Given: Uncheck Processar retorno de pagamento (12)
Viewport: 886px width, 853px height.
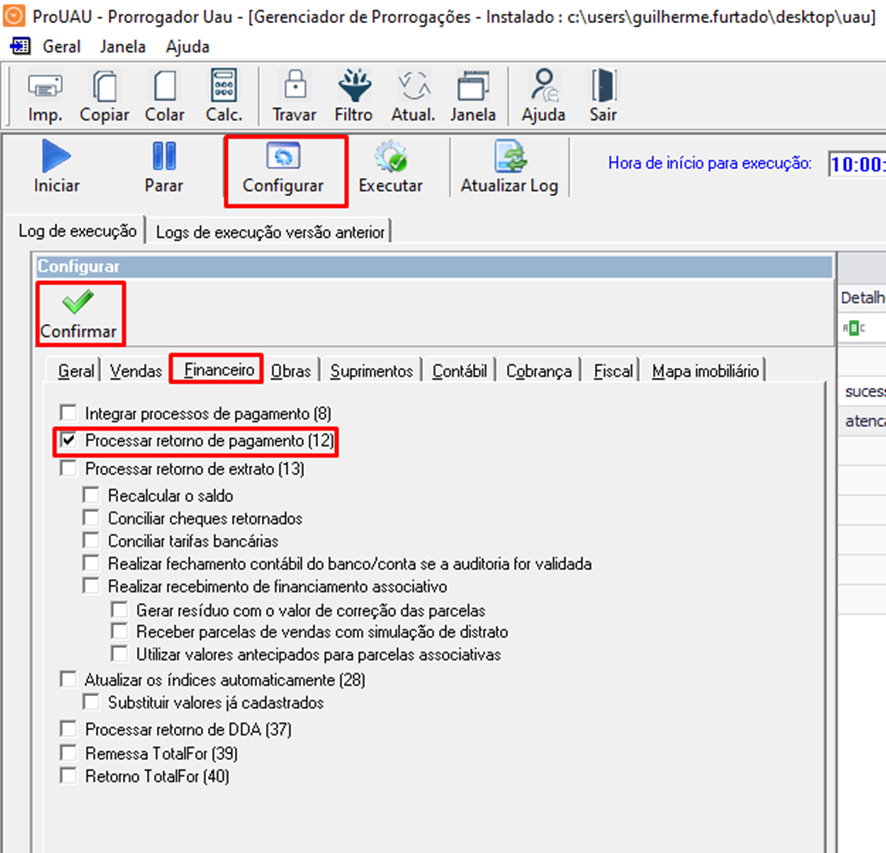Looking at the screenshot, I should click(68, 440).
